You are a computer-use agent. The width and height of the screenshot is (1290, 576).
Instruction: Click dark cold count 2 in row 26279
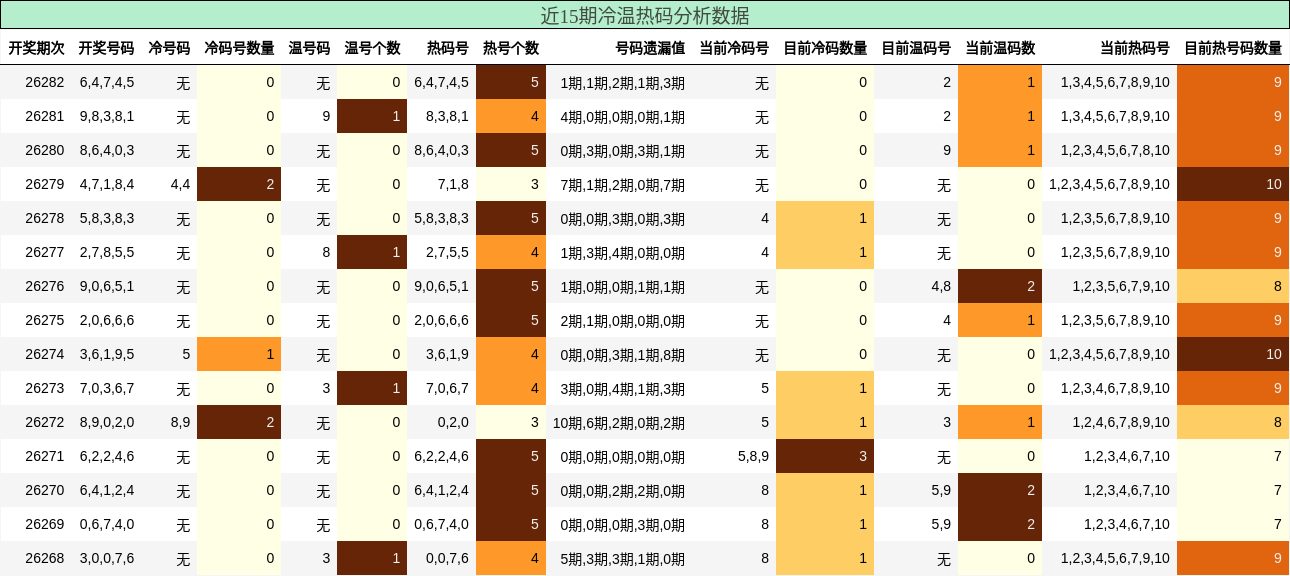(239, 184)
